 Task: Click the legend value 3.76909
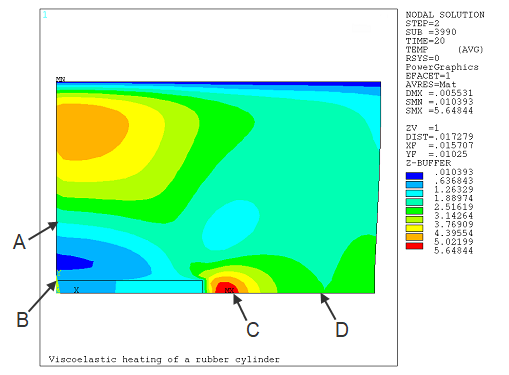[x=453, y=224]
